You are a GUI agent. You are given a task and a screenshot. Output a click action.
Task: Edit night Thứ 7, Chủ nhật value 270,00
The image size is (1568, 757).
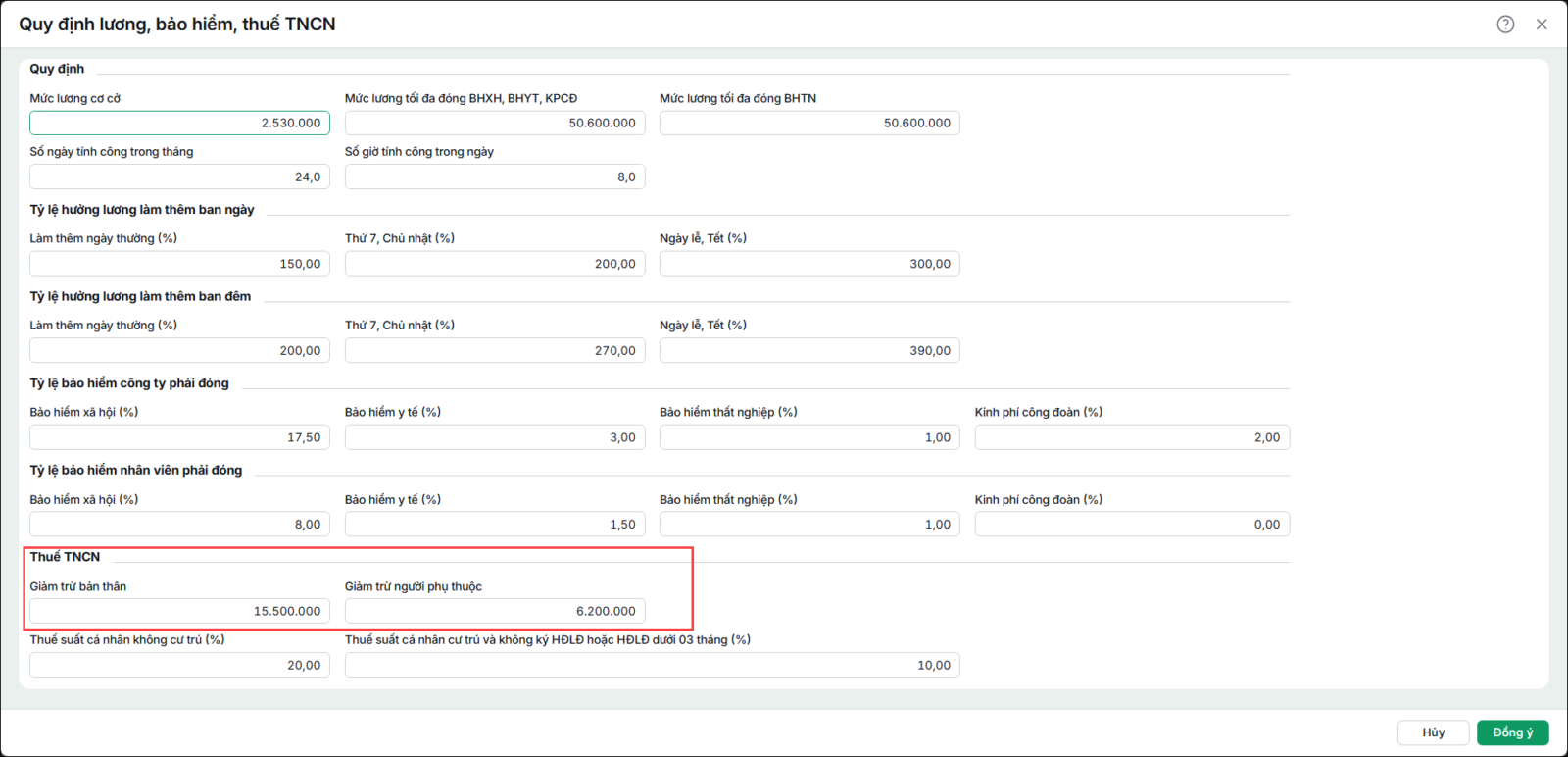(x=495, y=350)
